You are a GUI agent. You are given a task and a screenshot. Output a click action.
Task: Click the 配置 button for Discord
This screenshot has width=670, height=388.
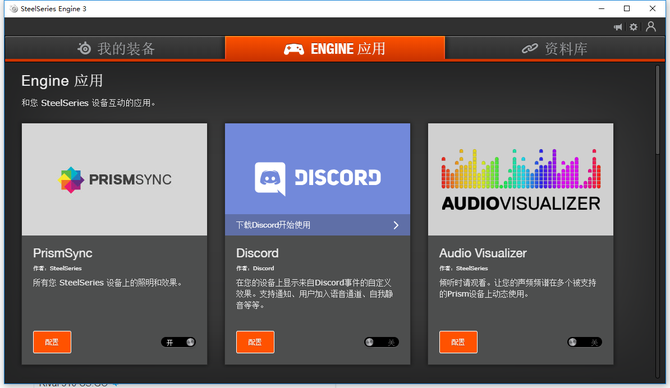[x=255, y=342]
